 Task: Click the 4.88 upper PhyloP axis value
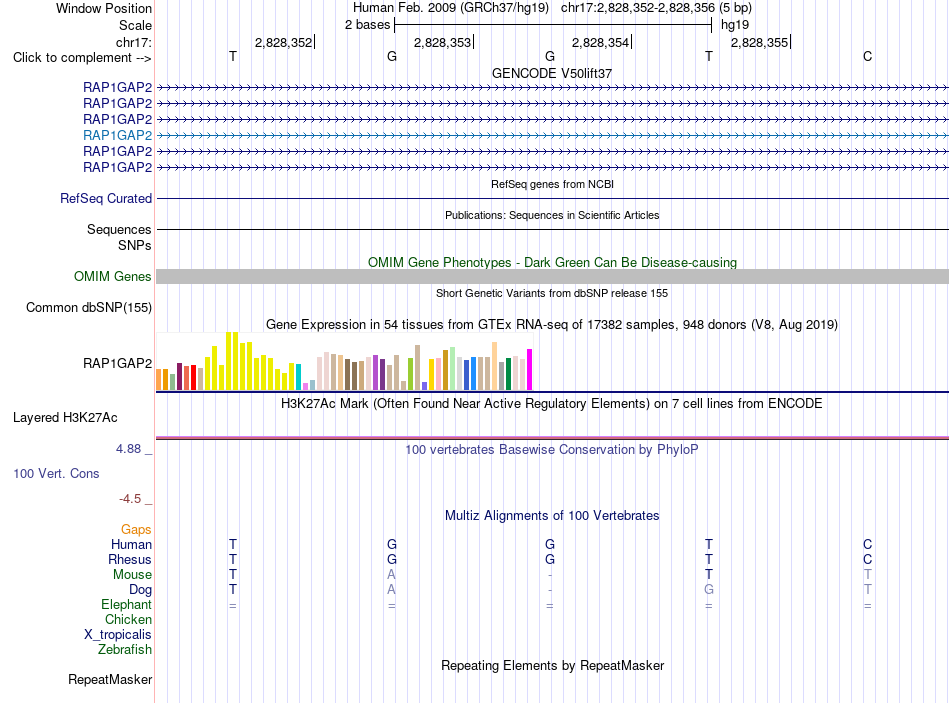[x=128, y=449]
